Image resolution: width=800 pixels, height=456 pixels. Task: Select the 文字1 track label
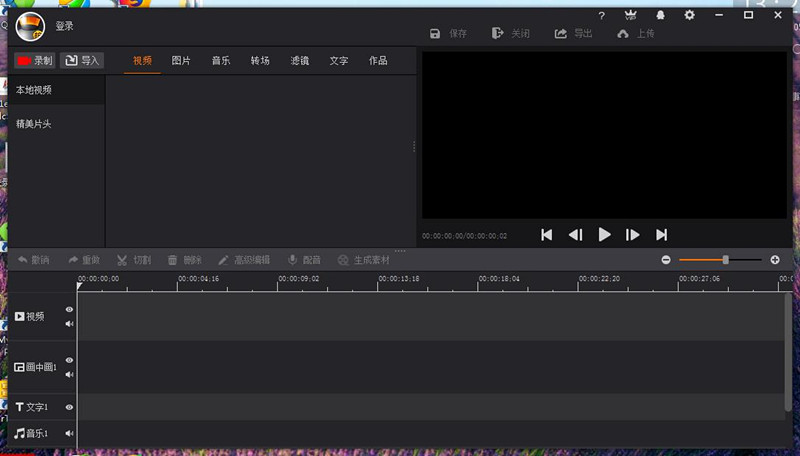click(32, 407)
